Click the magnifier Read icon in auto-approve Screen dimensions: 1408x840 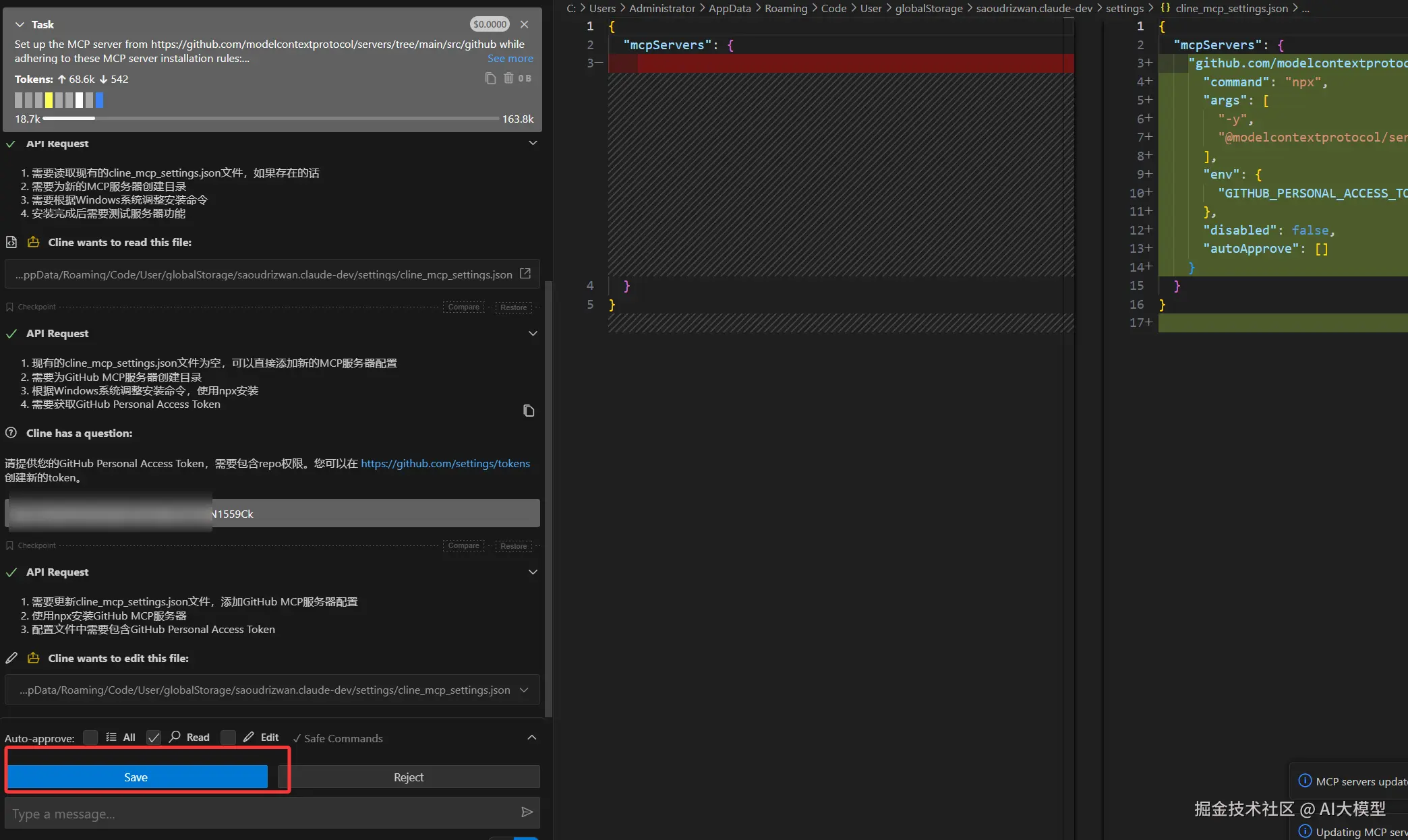pos(175,737)
